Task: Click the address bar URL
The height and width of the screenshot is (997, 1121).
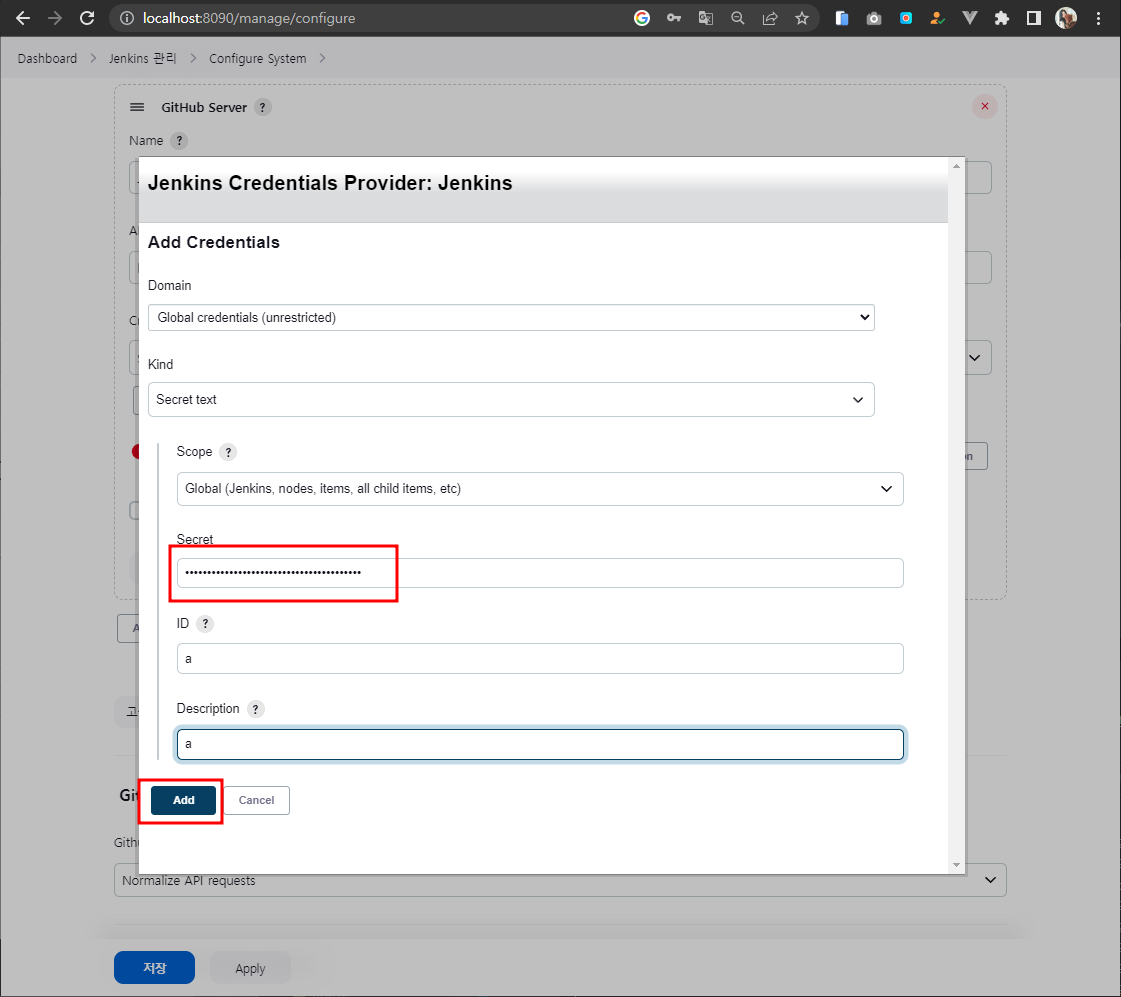Action: pyautogui.click(x=249, y=18)
